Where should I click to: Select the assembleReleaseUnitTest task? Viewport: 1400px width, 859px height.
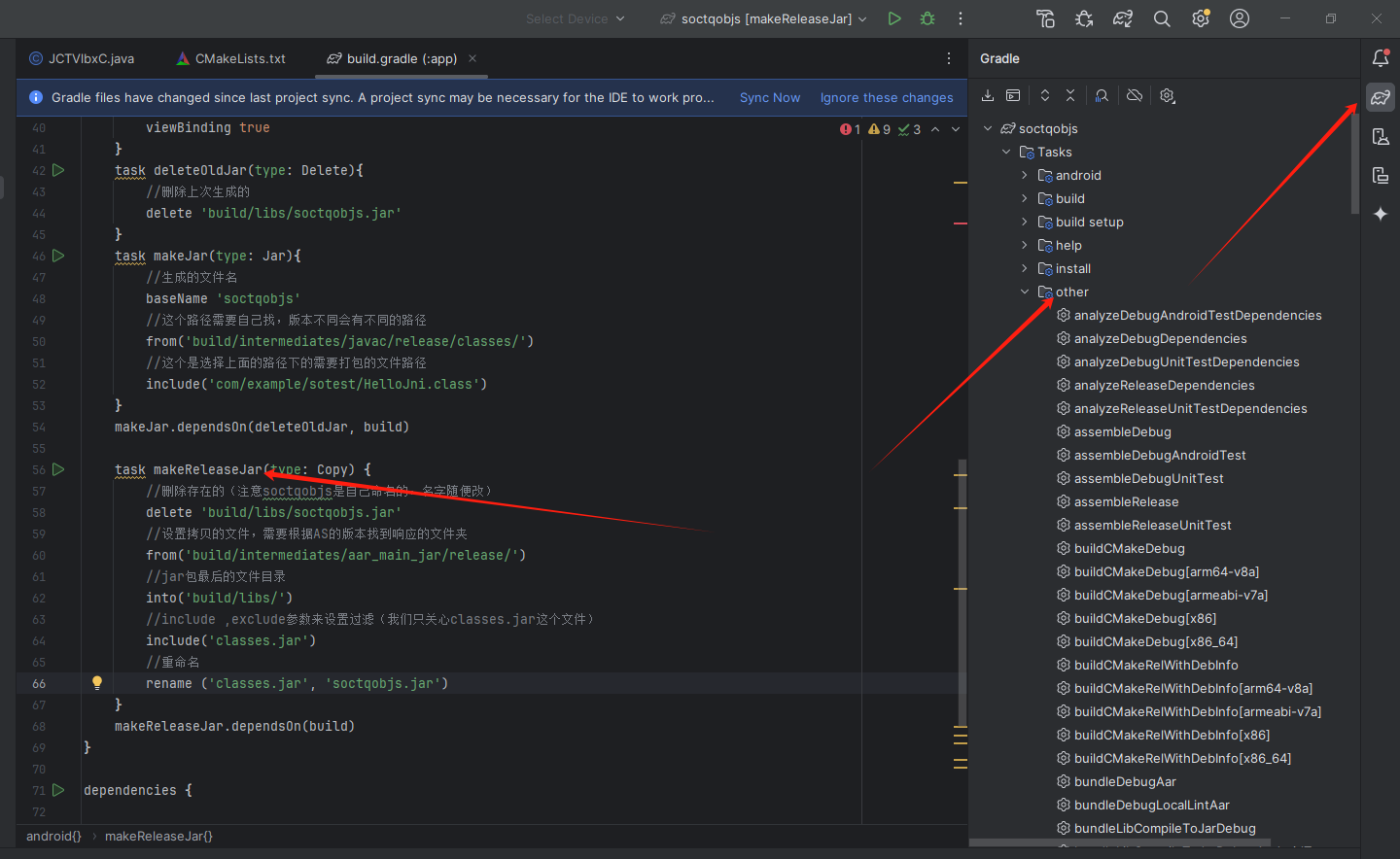[1152, 525]
